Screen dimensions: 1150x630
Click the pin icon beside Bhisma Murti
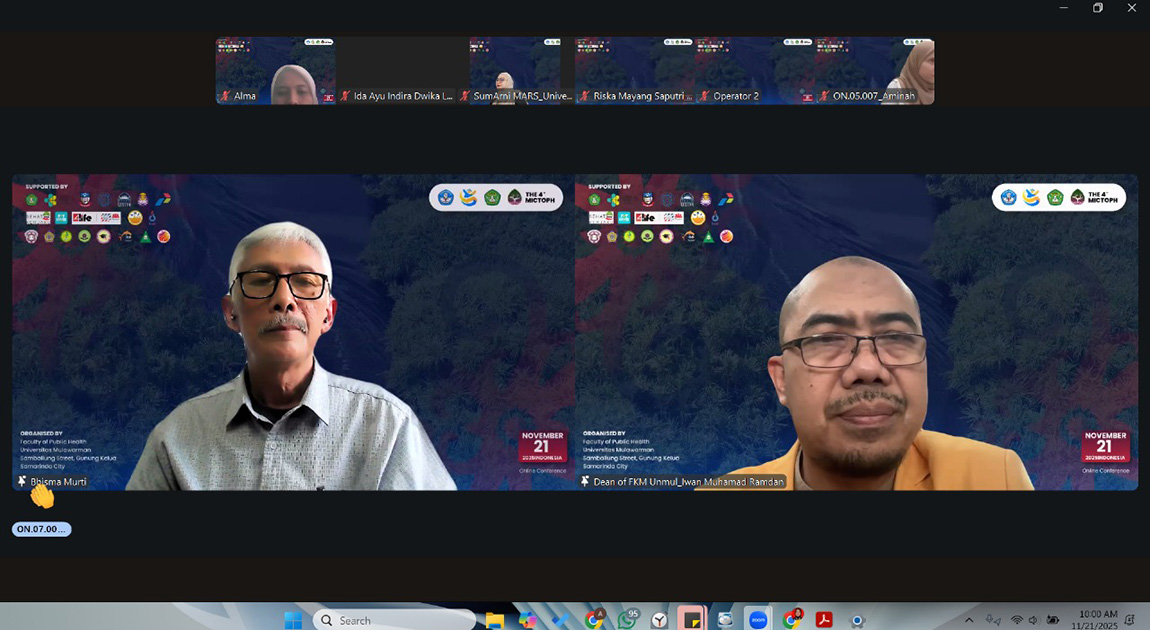point(21,481)
